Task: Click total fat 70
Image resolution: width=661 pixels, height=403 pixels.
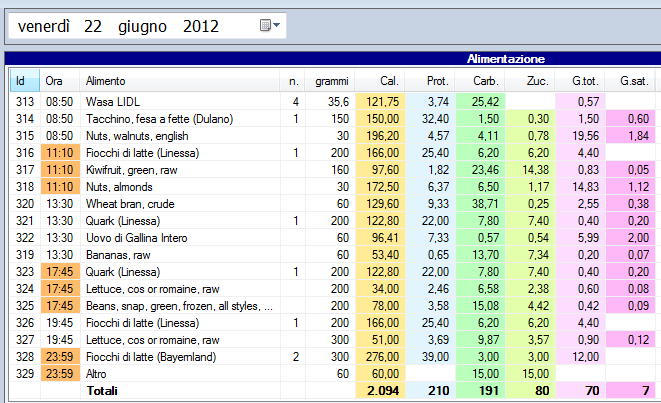Action: 580,391
